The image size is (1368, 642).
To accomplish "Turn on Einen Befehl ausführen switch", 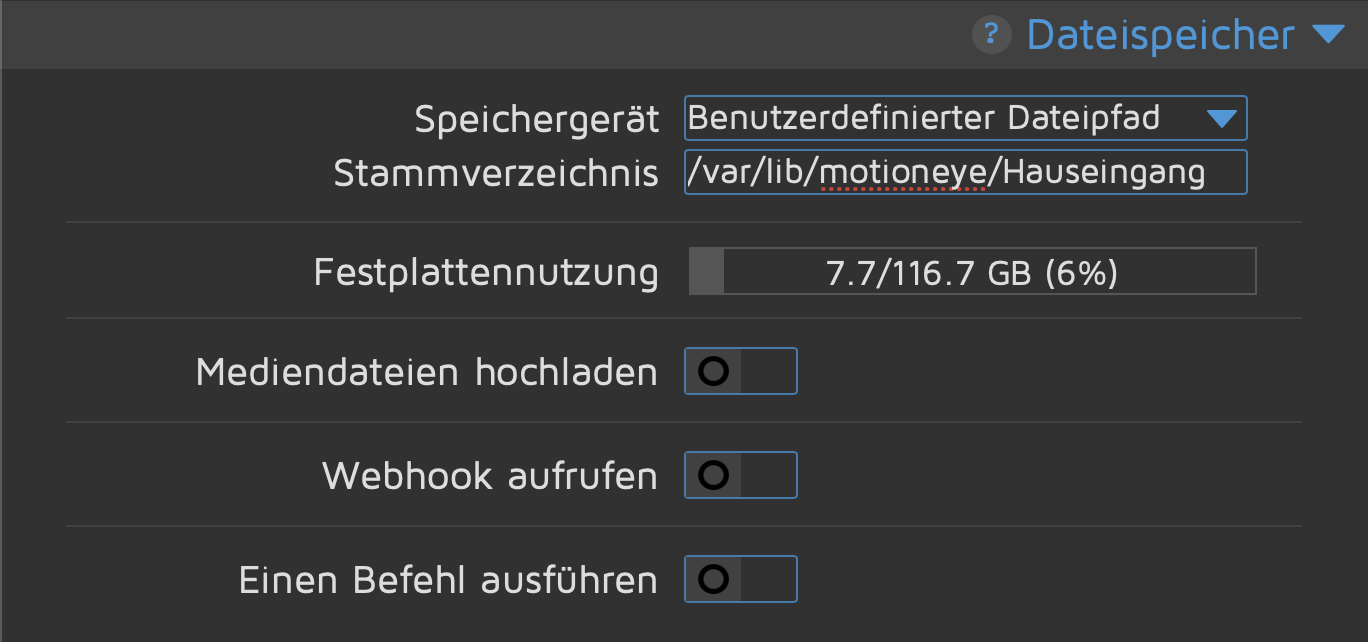I will coord(740,579).
